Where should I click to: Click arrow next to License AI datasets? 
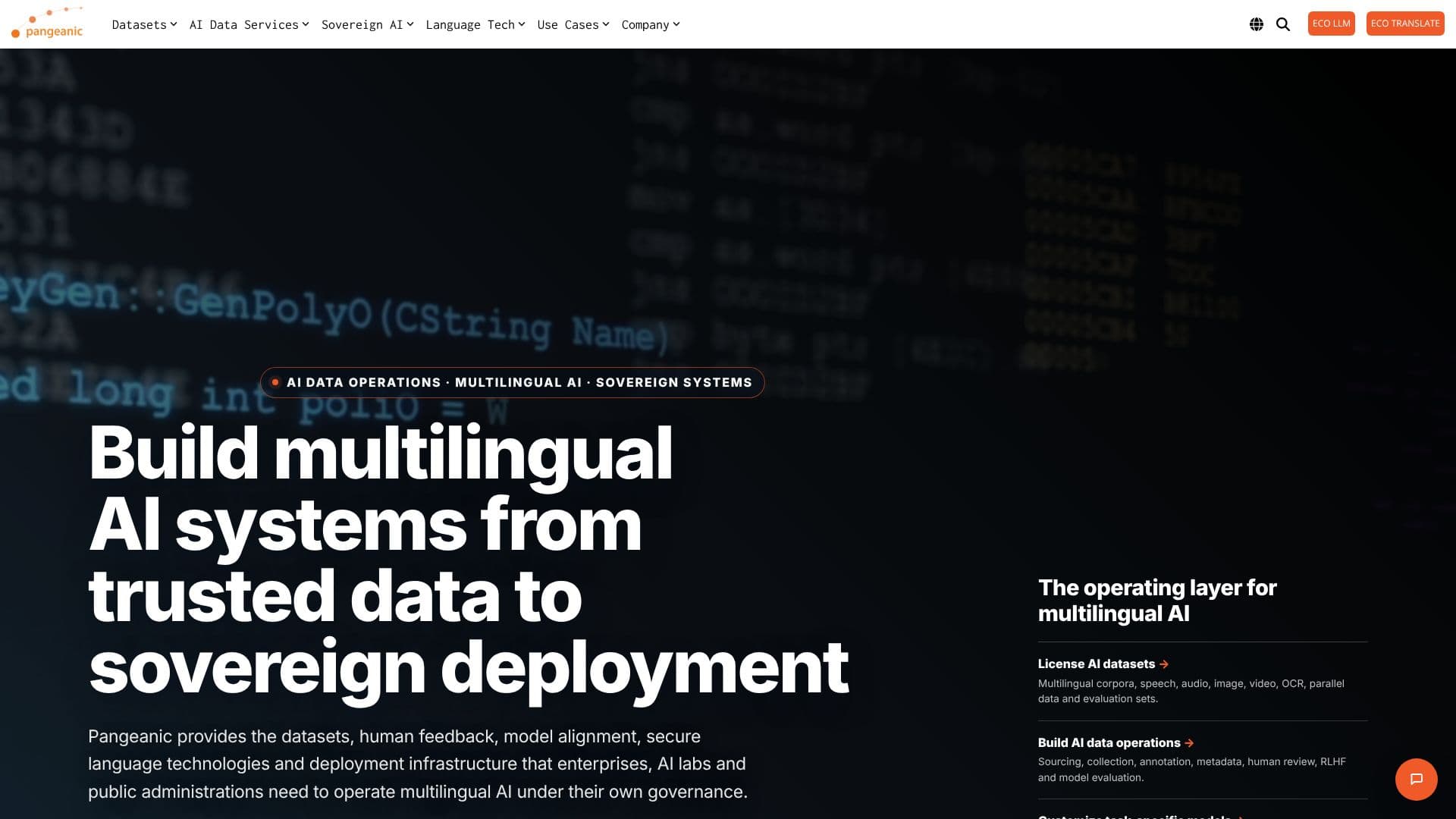1164,664
